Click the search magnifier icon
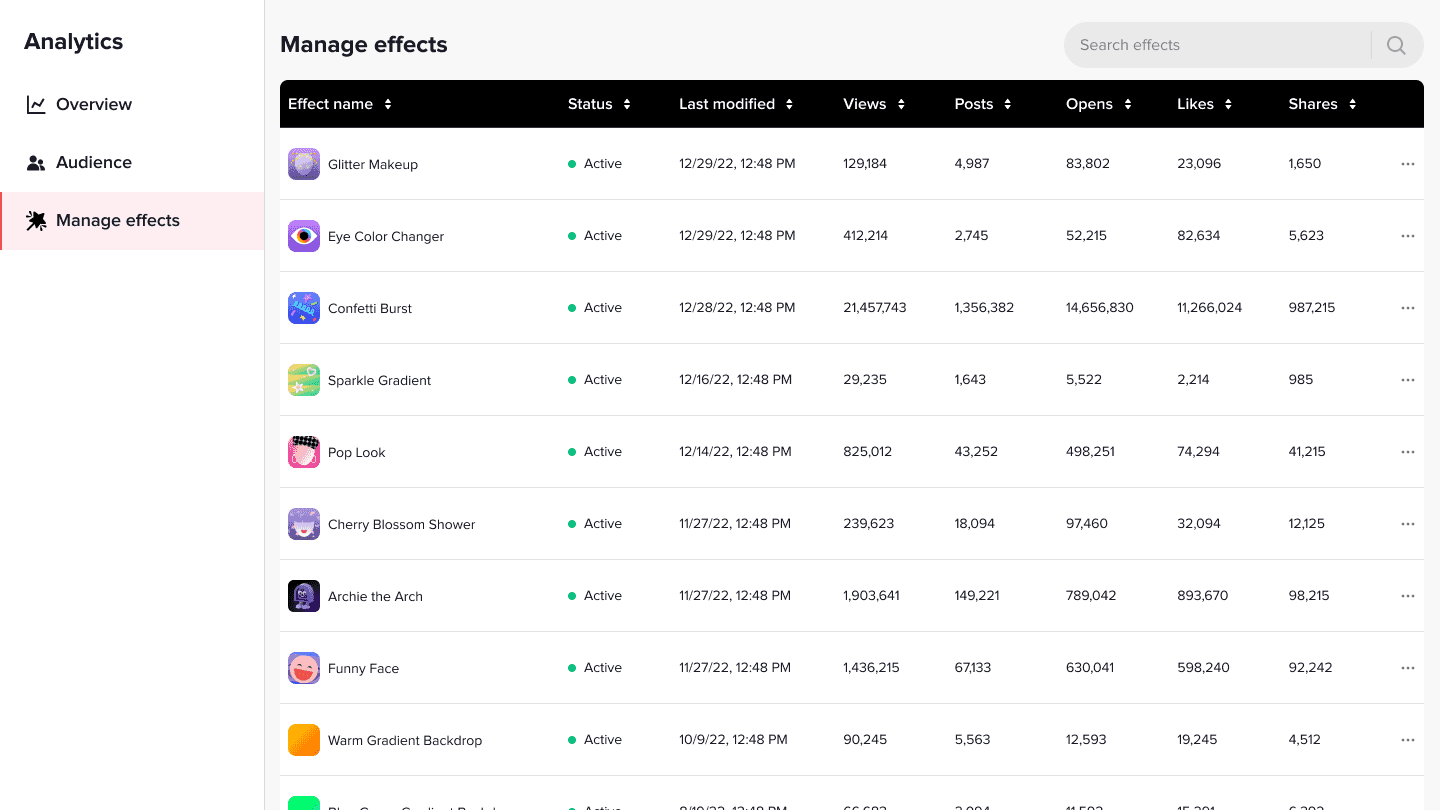 pyautogui.click(x=1396, y=45)
